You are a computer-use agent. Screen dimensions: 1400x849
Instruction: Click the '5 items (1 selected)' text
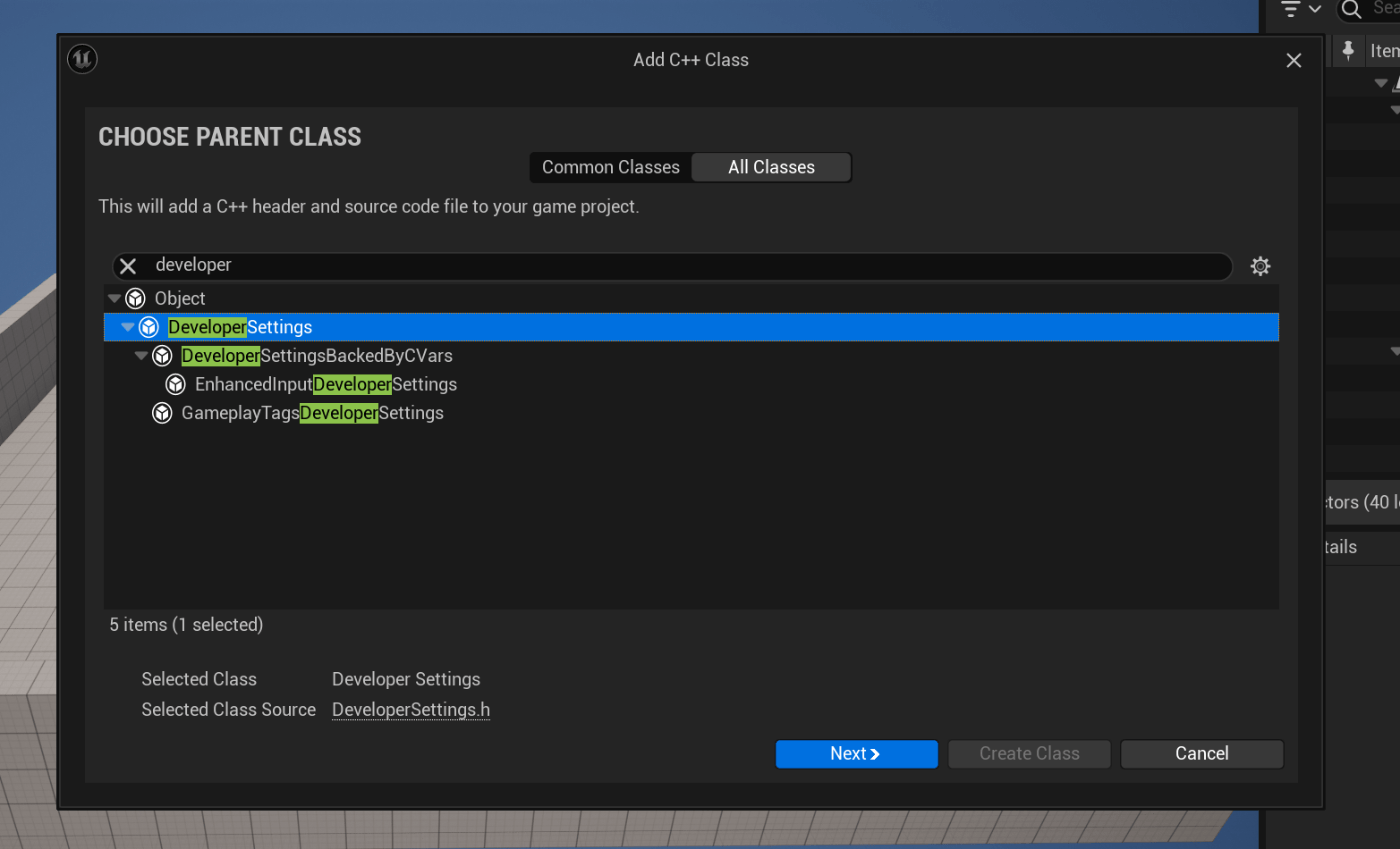pos(186,625)
